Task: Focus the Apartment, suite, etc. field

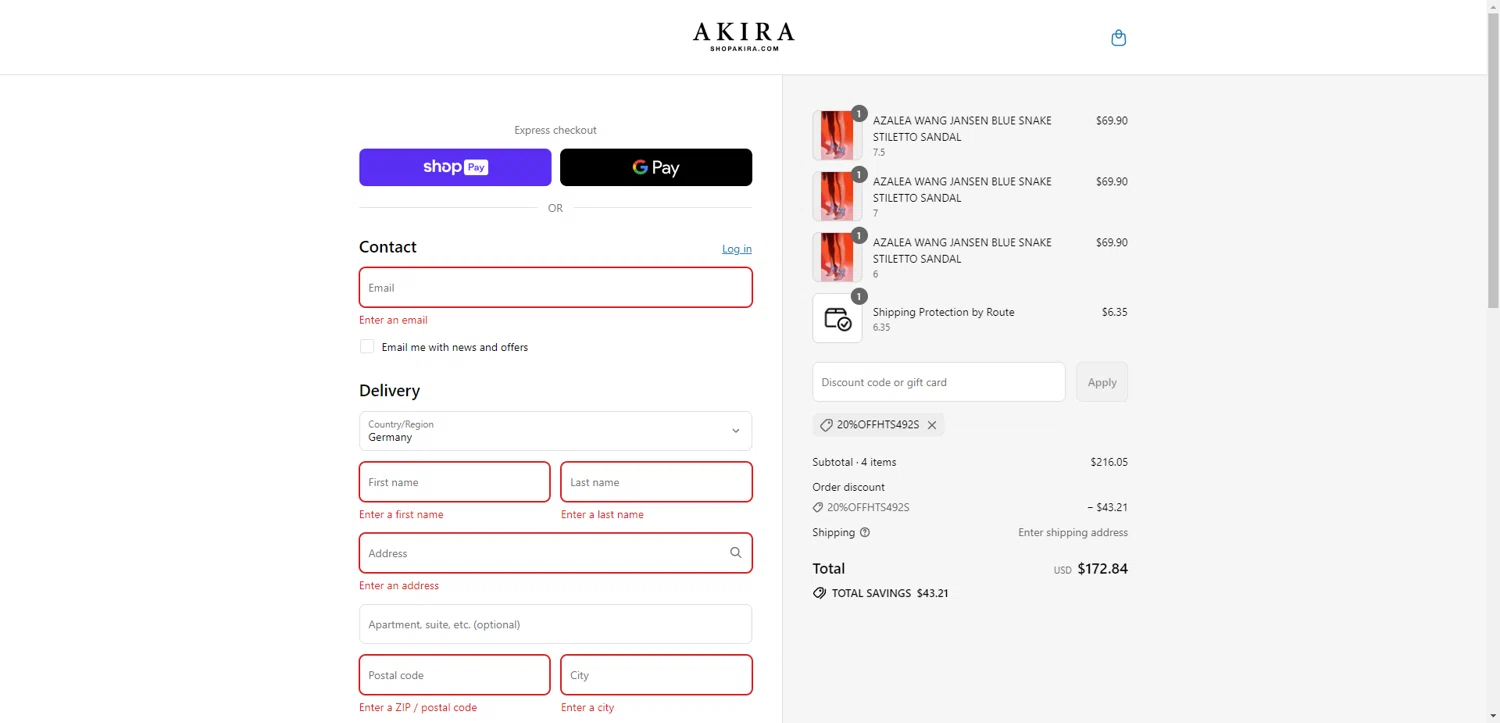Action: pyautogui.click(x=555, y=624)
